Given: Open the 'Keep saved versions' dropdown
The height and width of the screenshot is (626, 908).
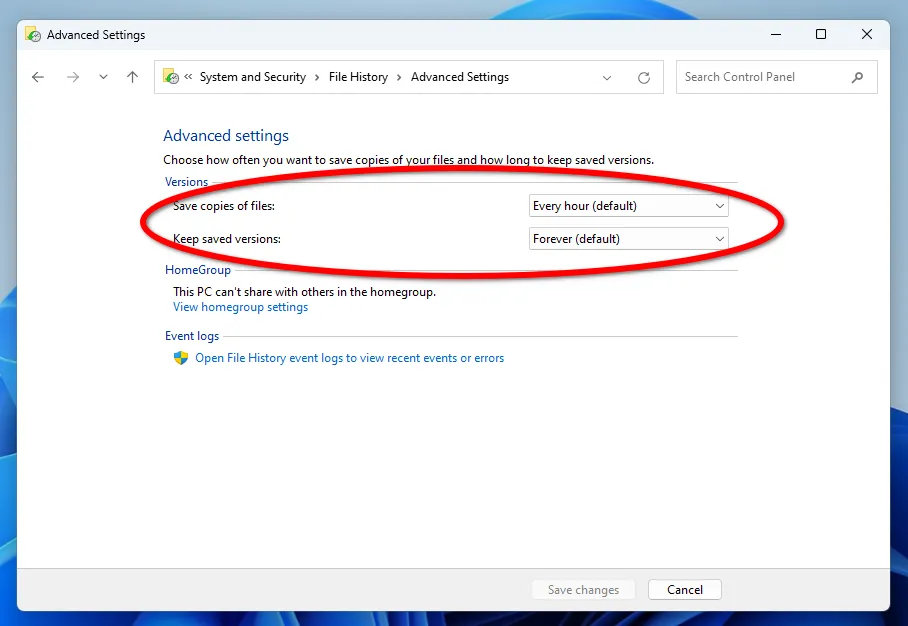Looking at the screenshot, I should 628,239.
